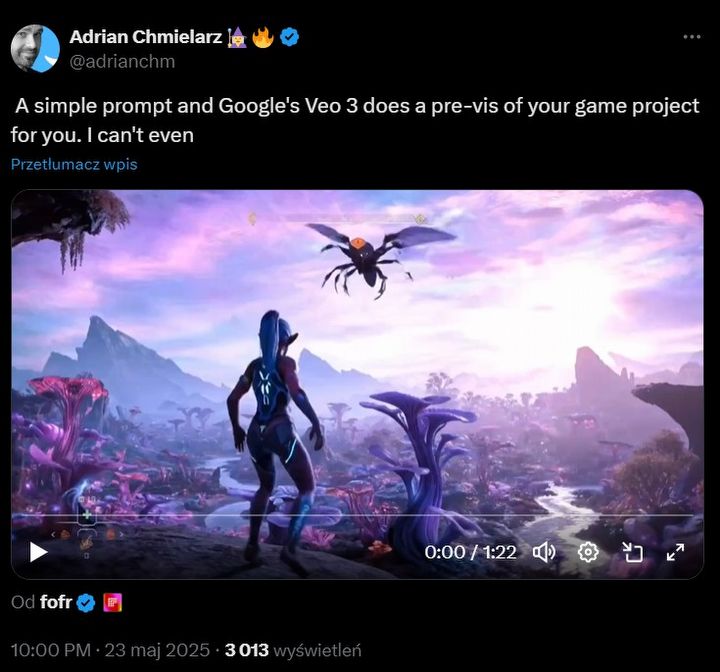Mute the video with speaker icon

[x=544, y=552]
